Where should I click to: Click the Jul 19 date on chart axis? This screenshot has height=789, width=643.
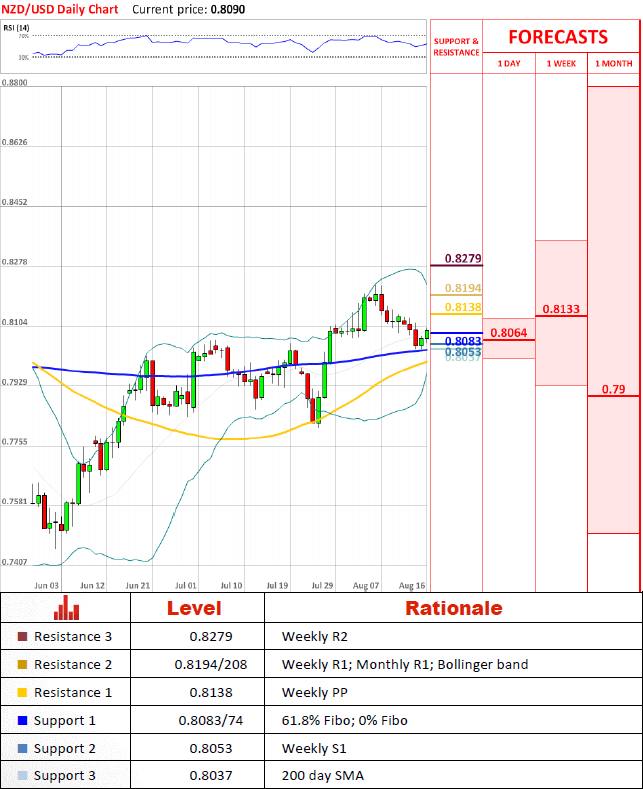click(277, 584)
